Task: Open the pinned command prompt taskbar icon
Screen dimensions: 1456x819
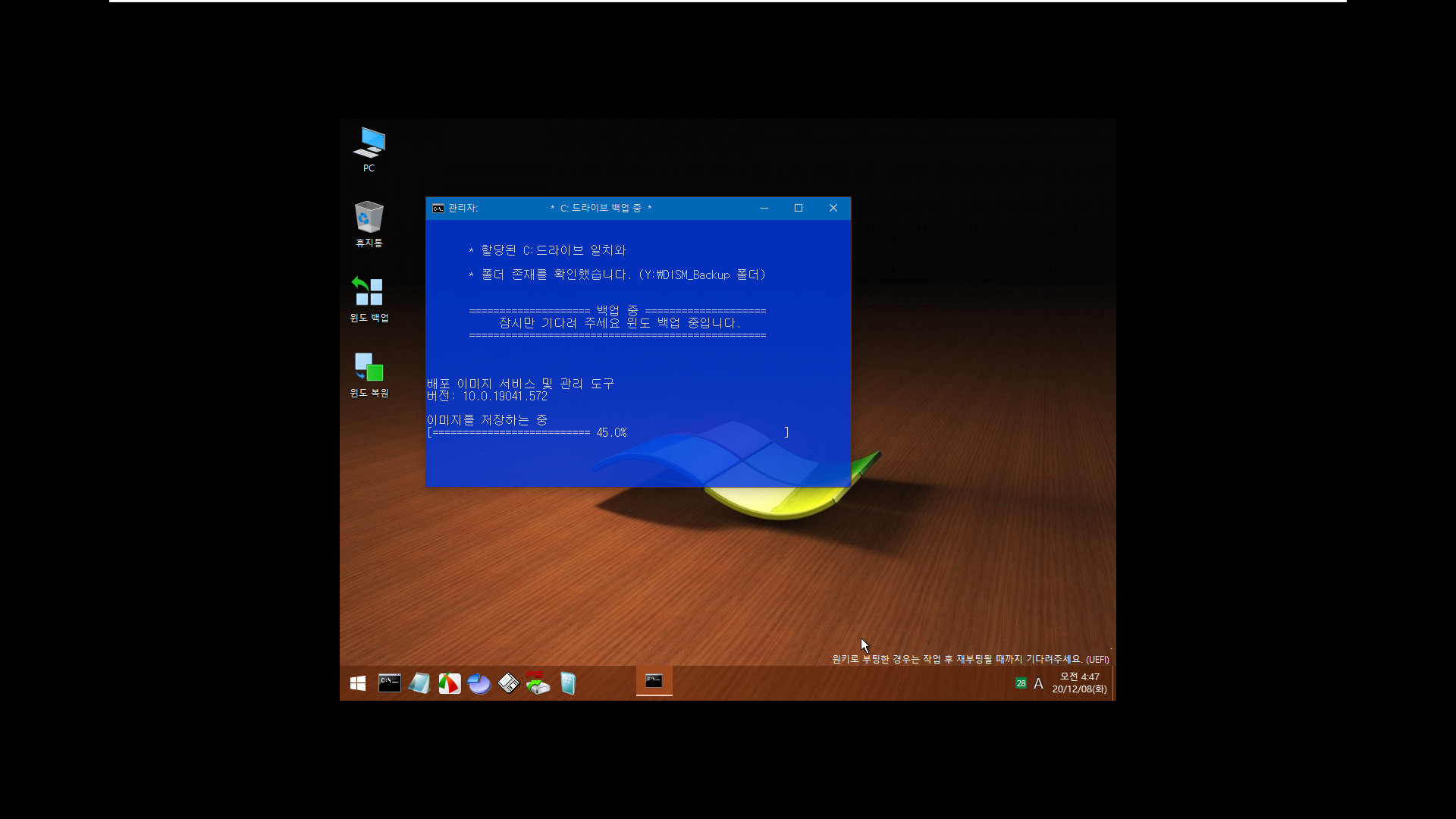Action: coord(389,683)
